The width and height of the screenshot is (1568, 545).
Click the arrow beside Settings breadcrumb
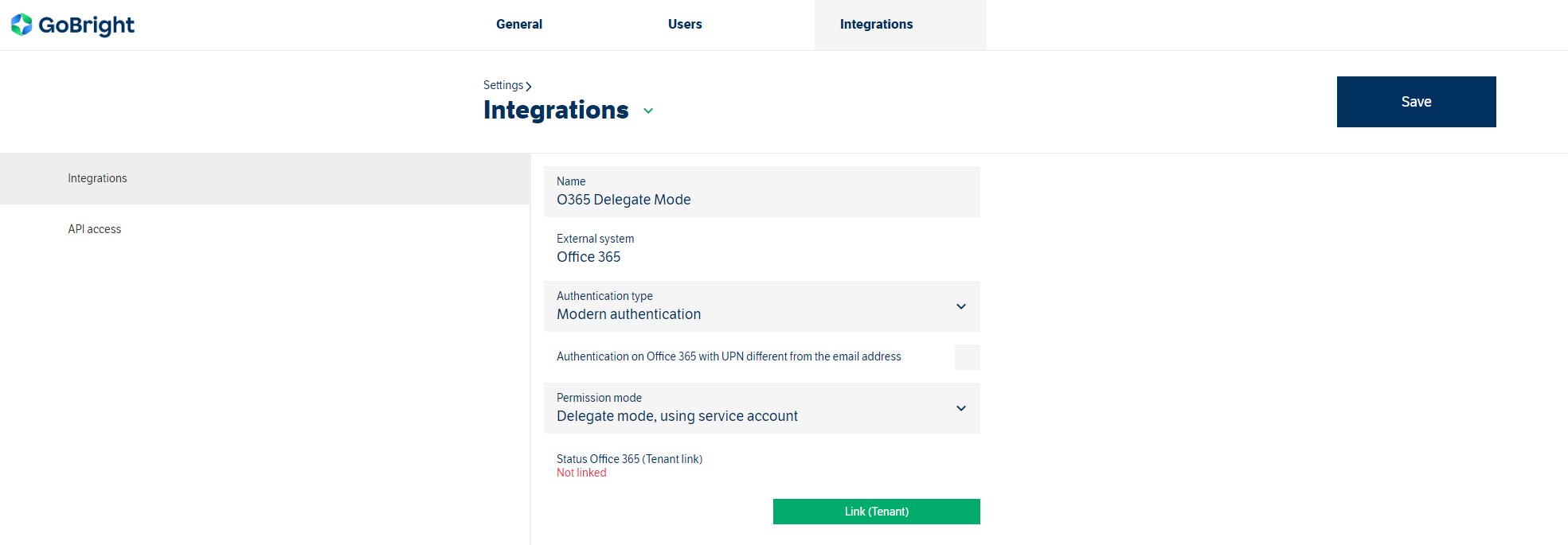529,86
